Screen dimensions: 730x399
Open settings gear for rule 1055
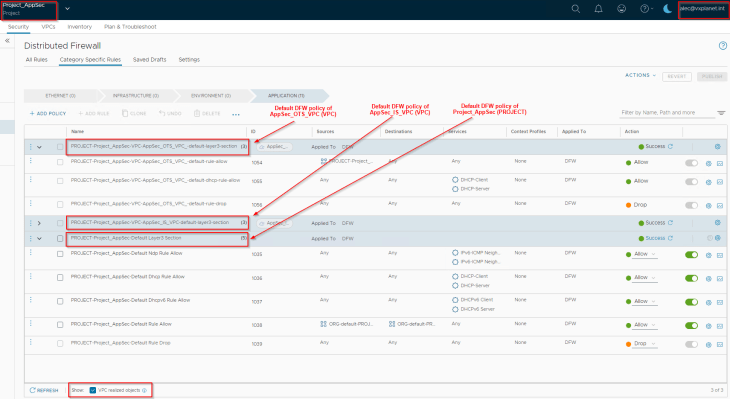(x=709, y=182)
